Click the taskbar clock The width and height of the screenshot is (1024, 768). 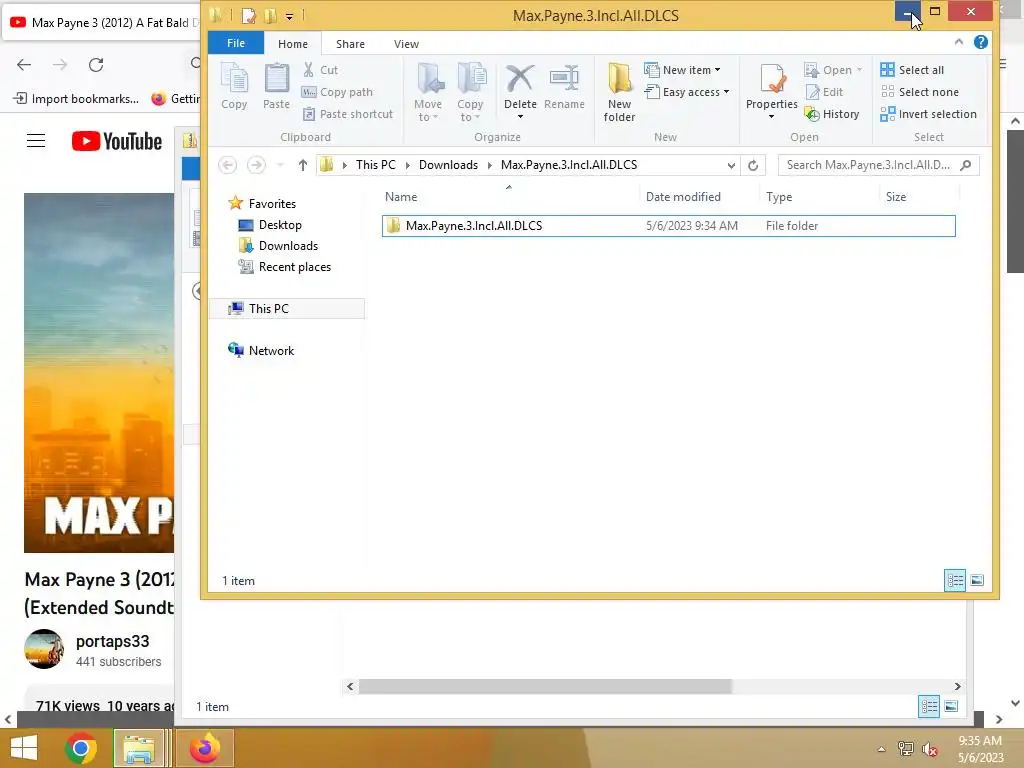click(x=980, y=749)
